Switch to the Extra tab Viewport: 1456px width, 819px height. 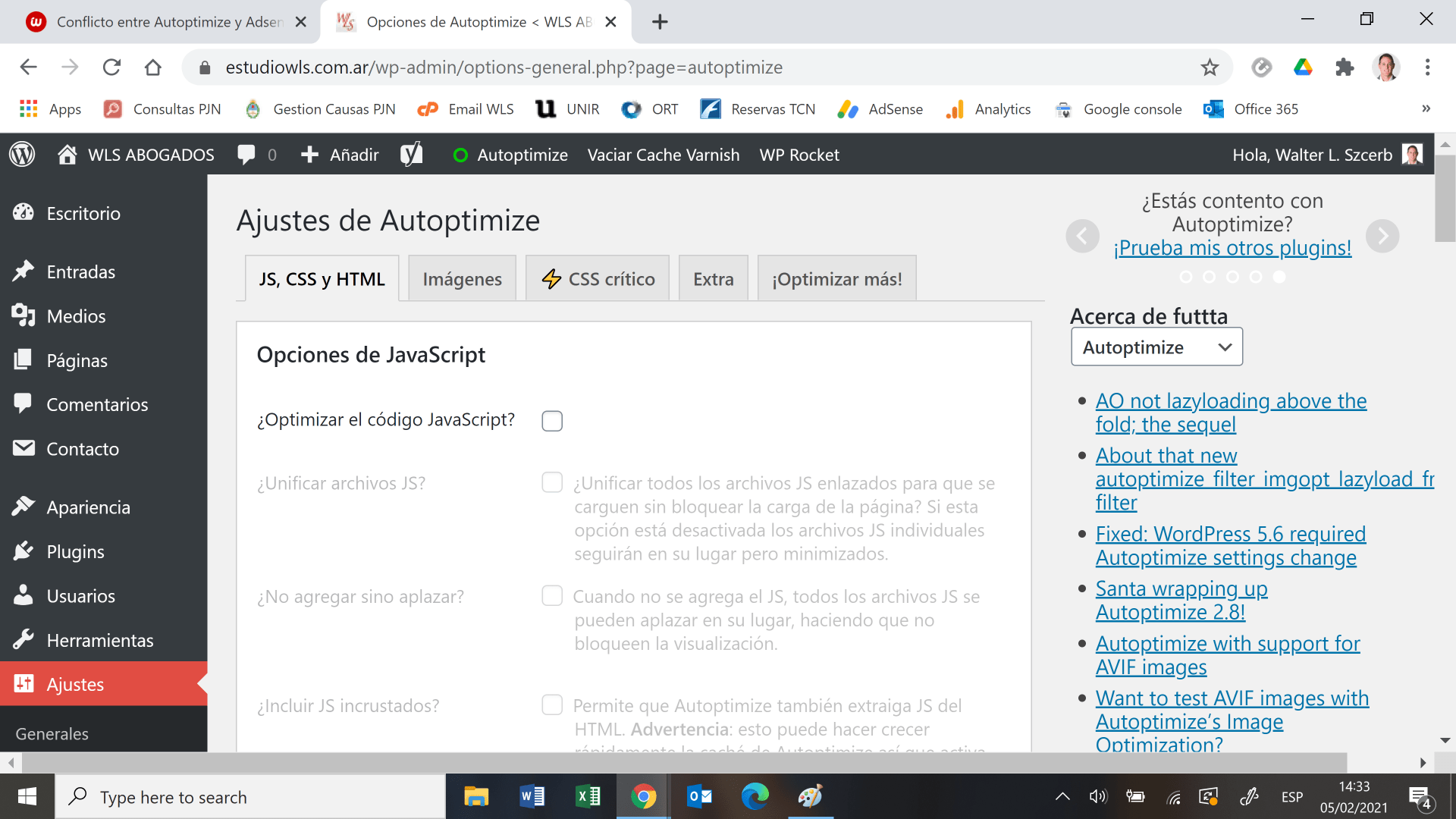(713, 279)
